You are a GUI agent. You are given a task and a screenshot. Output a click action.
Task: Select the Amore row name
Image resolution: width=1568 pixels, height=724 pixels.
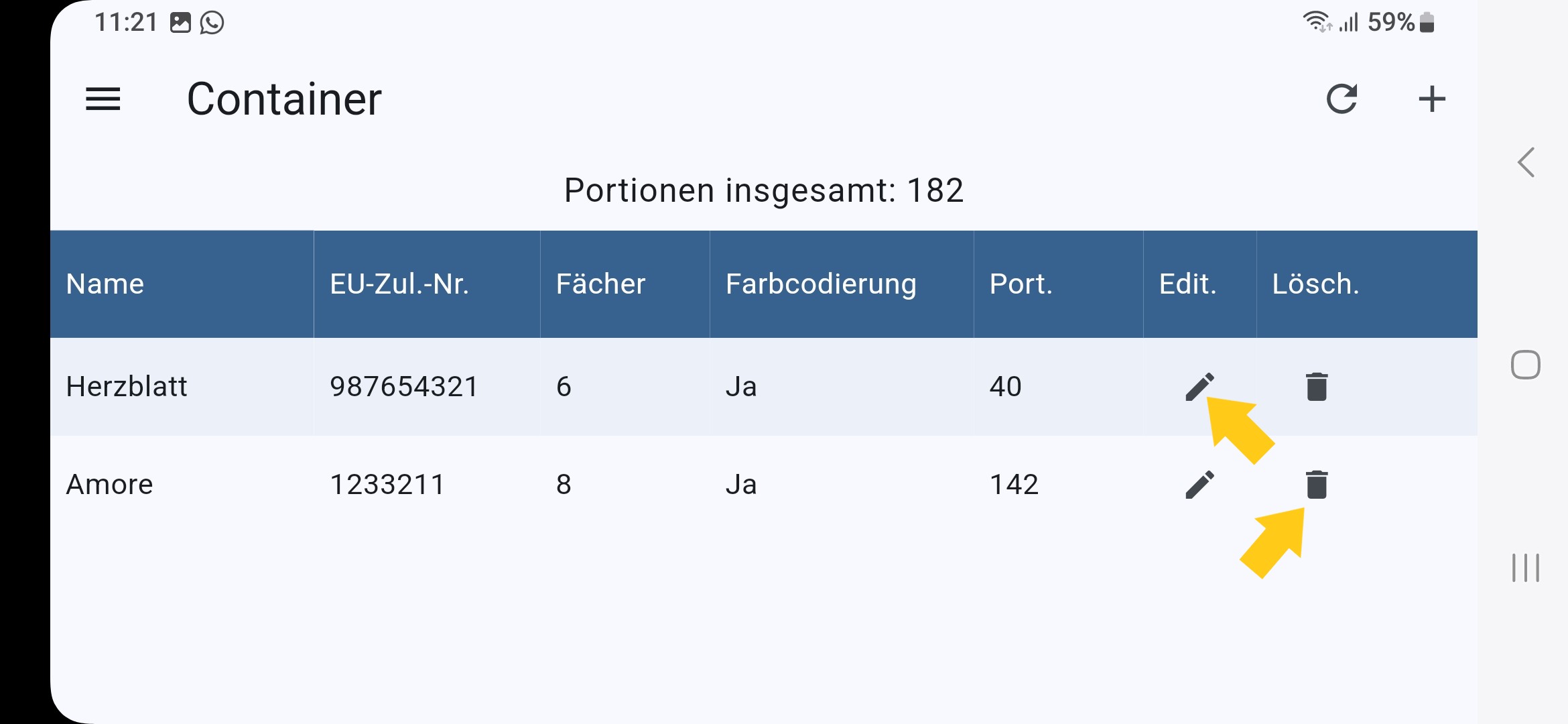click(110, 485)
